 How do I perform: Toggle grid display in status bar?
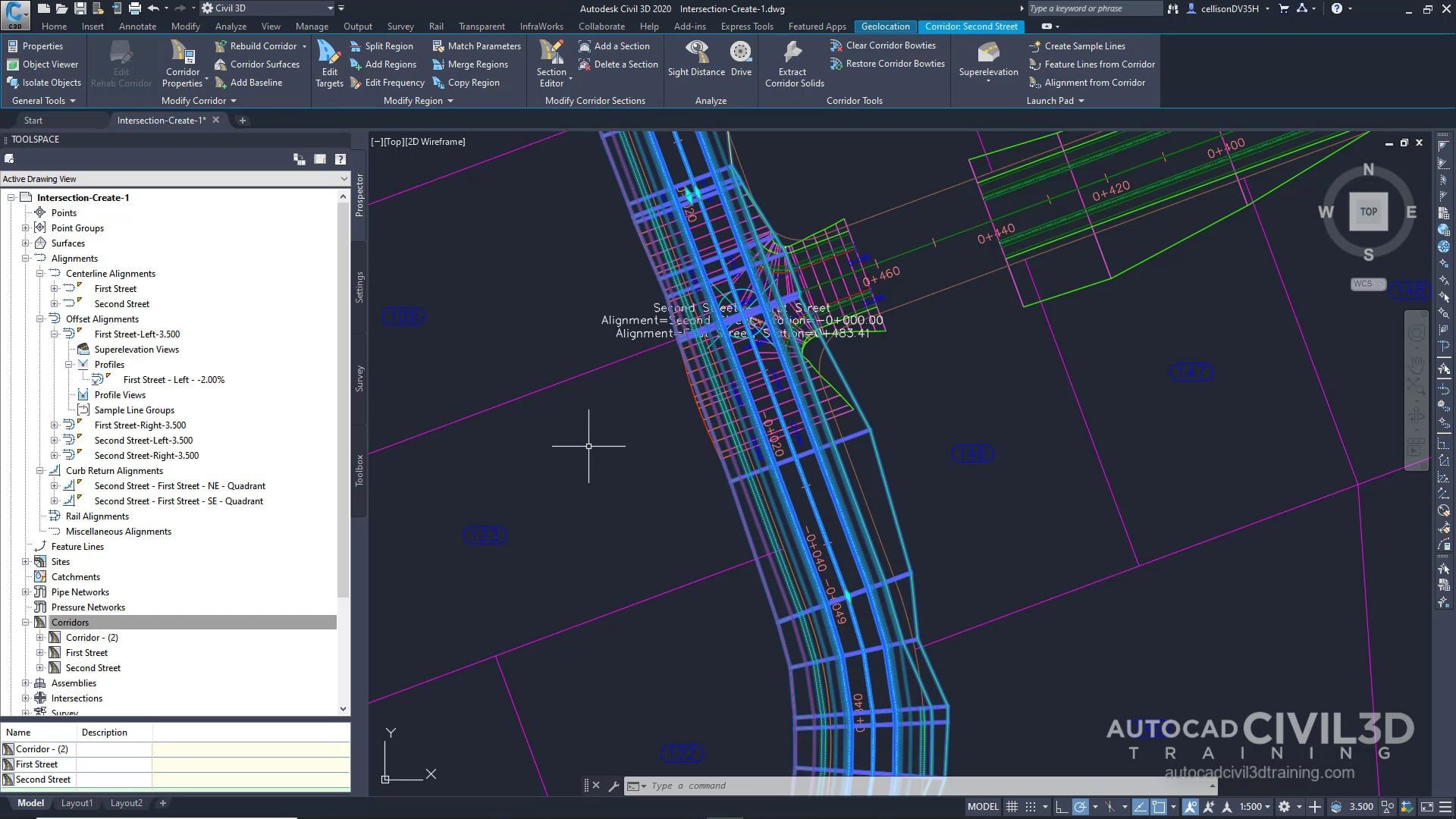(x=1012, y=806)
